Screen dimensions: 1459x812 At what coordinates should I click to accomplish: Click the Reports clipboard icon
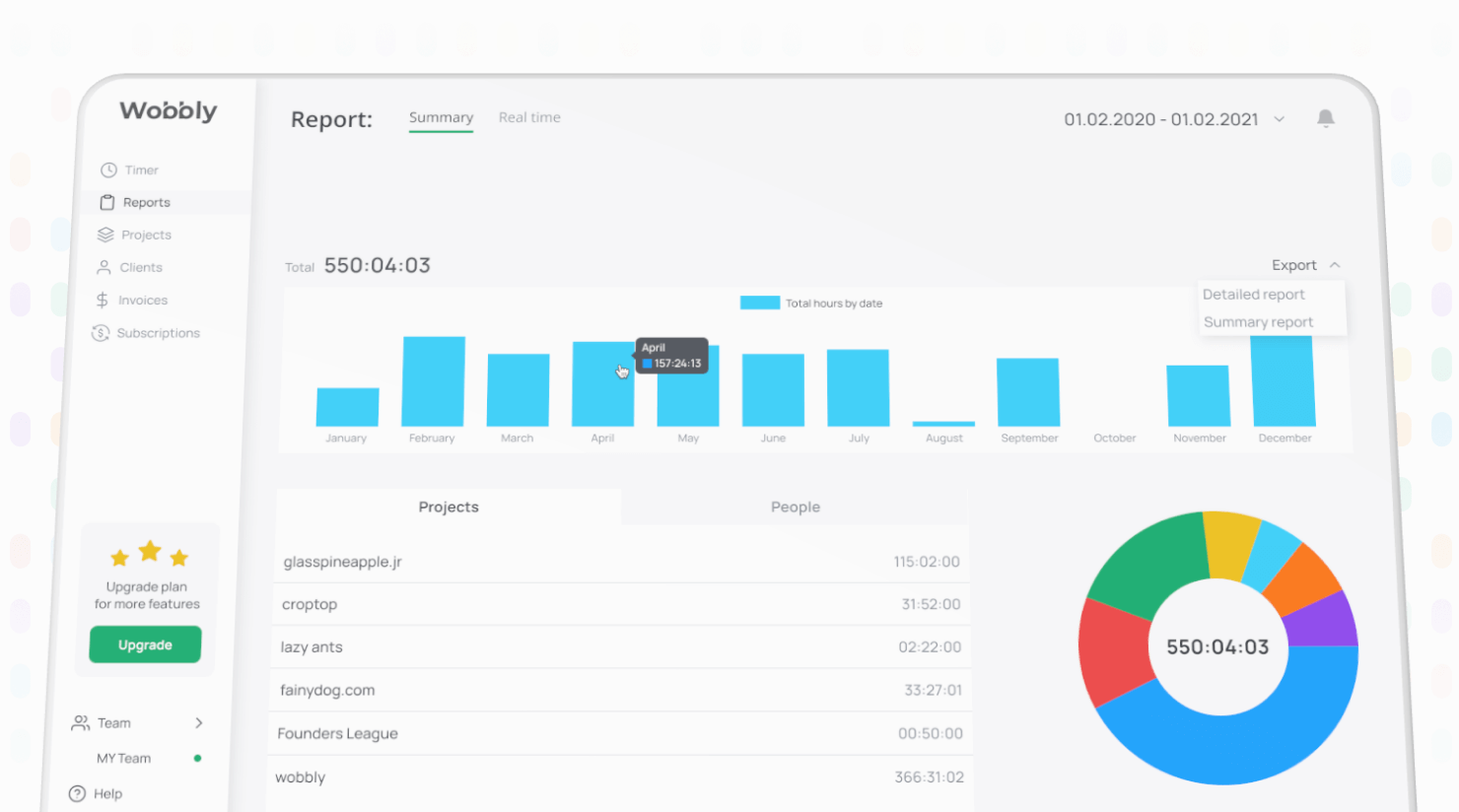coord(107,202)
